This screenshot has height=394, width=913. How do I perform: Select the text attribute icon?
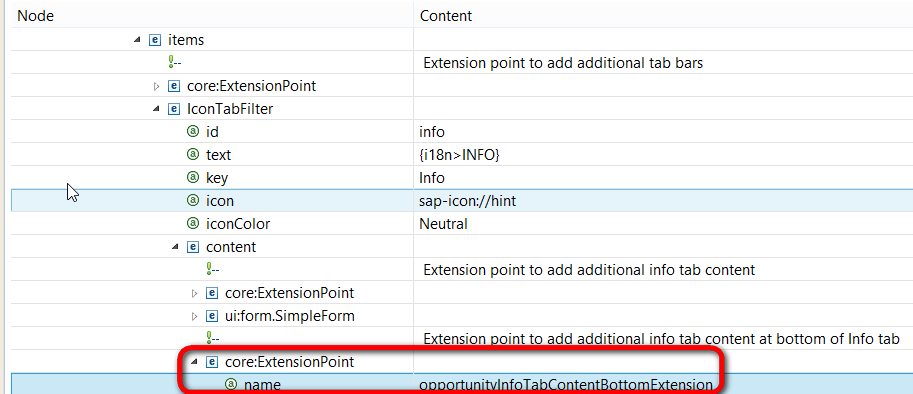point(193,155)
